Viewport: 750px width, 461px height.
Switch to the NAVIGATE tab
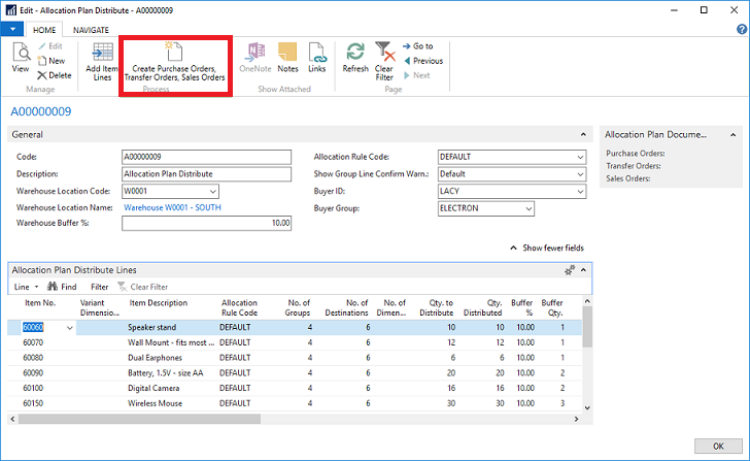point(90,30)
